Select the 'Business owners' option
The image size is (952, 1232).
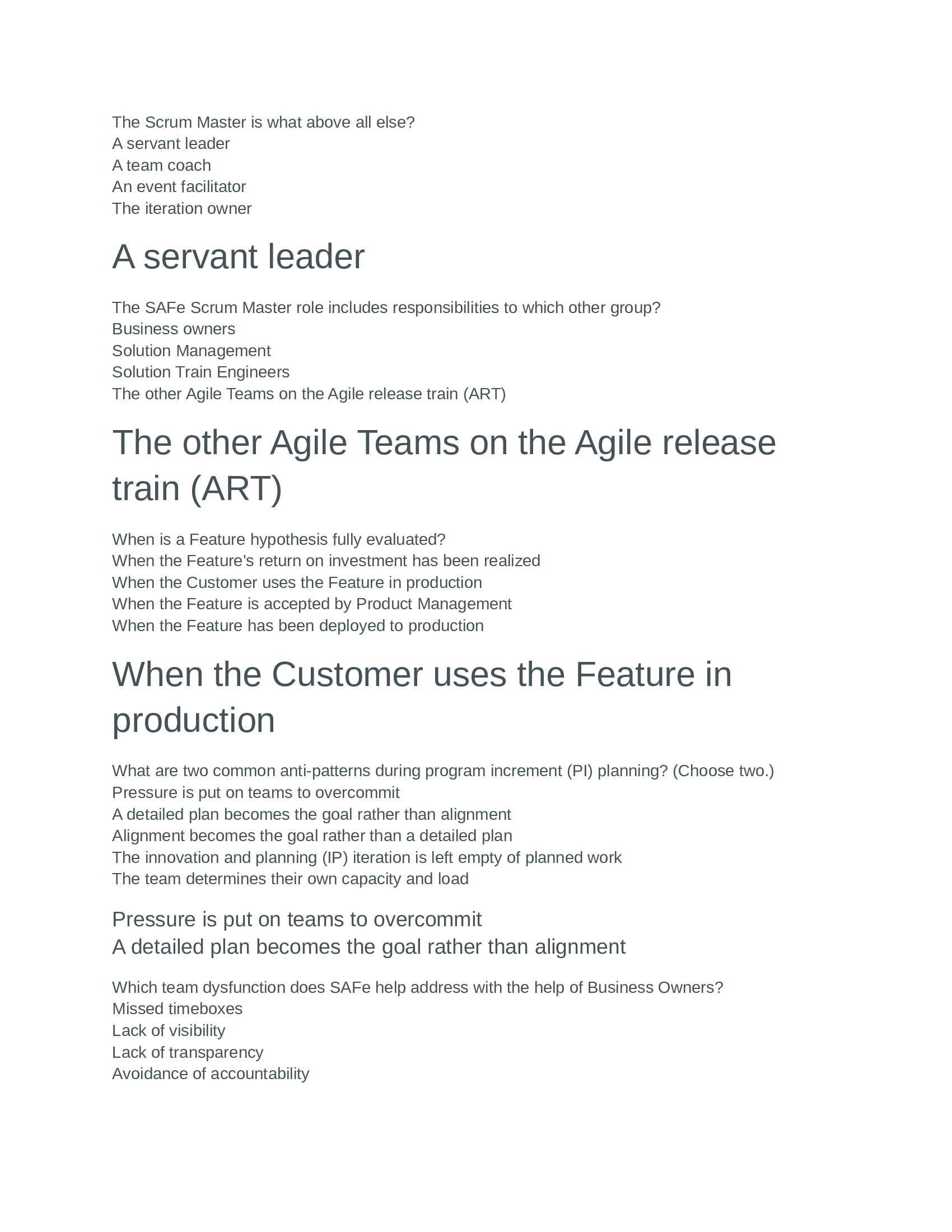[x=174, y=329]
